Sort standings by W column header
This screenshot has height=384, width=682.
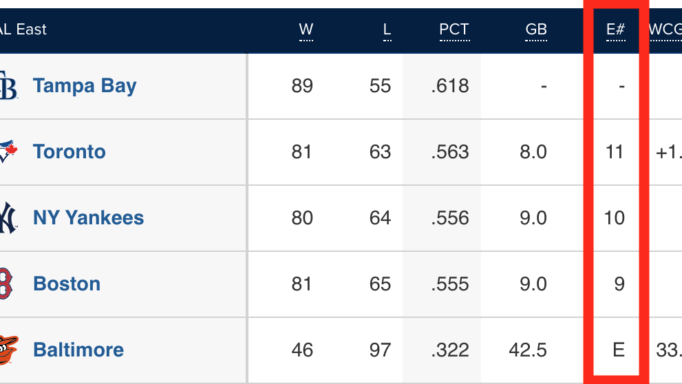tap(306, 30)
